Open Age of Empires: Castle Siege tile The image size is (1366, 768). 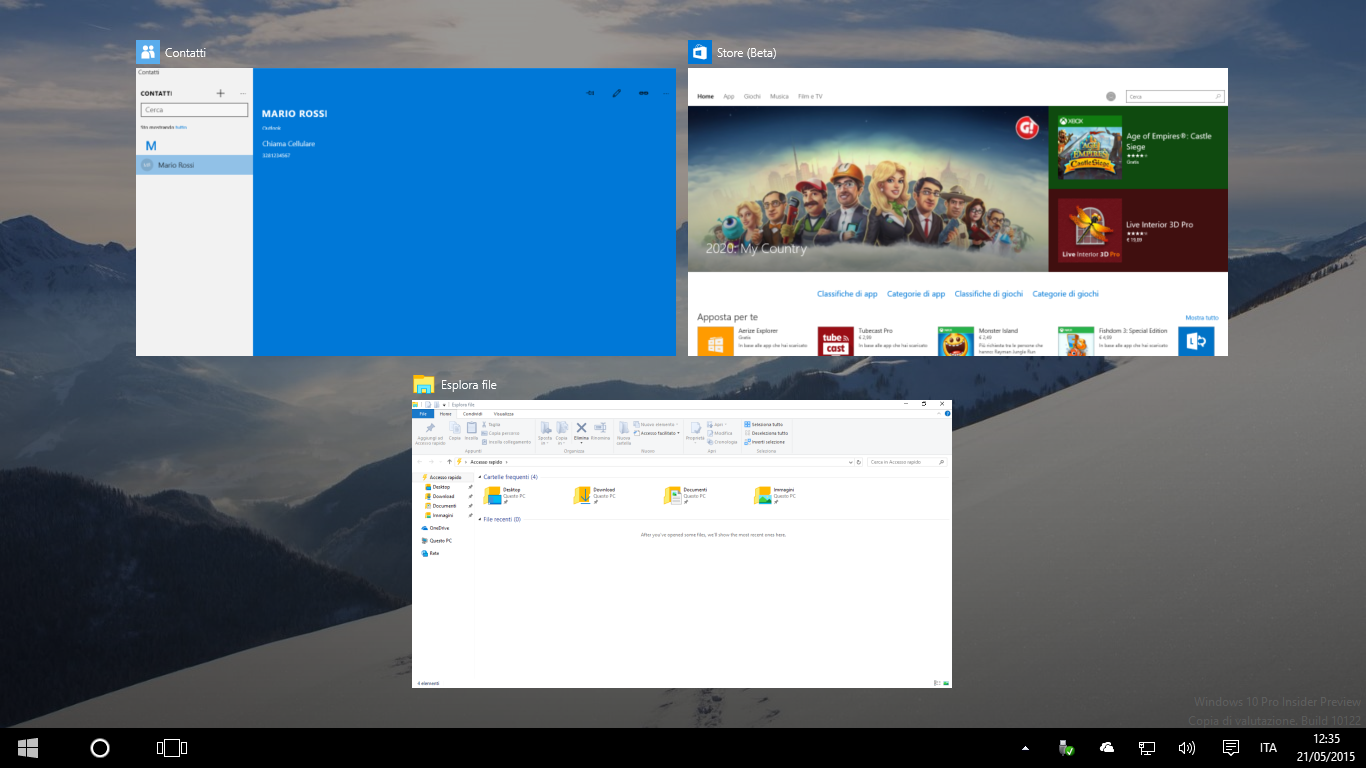point(1138,147)
